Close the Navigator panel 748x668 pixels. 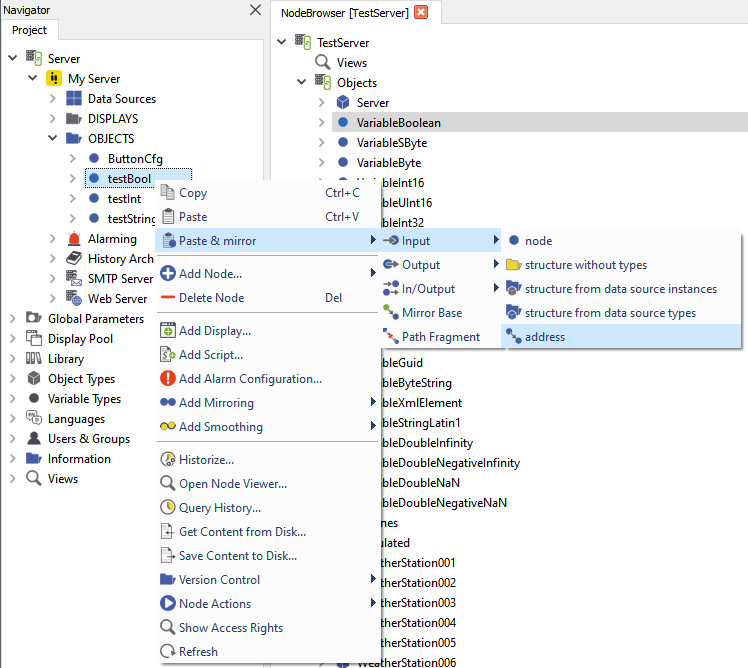pos(255,10)
